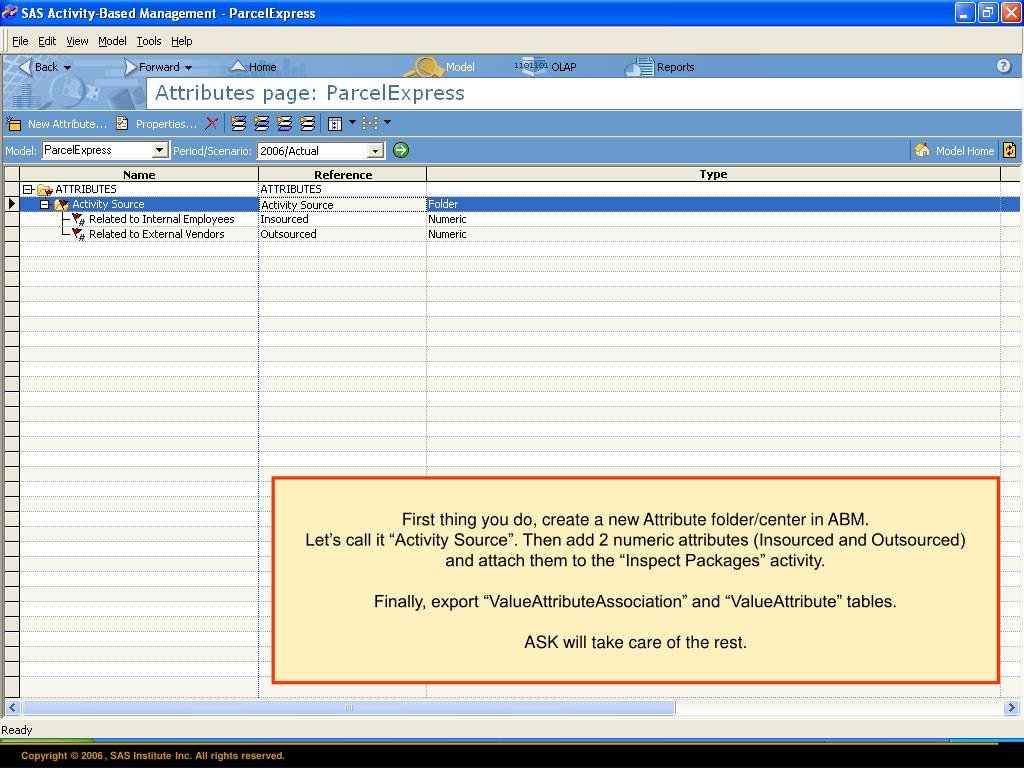The width and height of the screenshot is (1024, 768).
Task: Open the File menu
Action: pyautogui.click(x=20, y=41)
